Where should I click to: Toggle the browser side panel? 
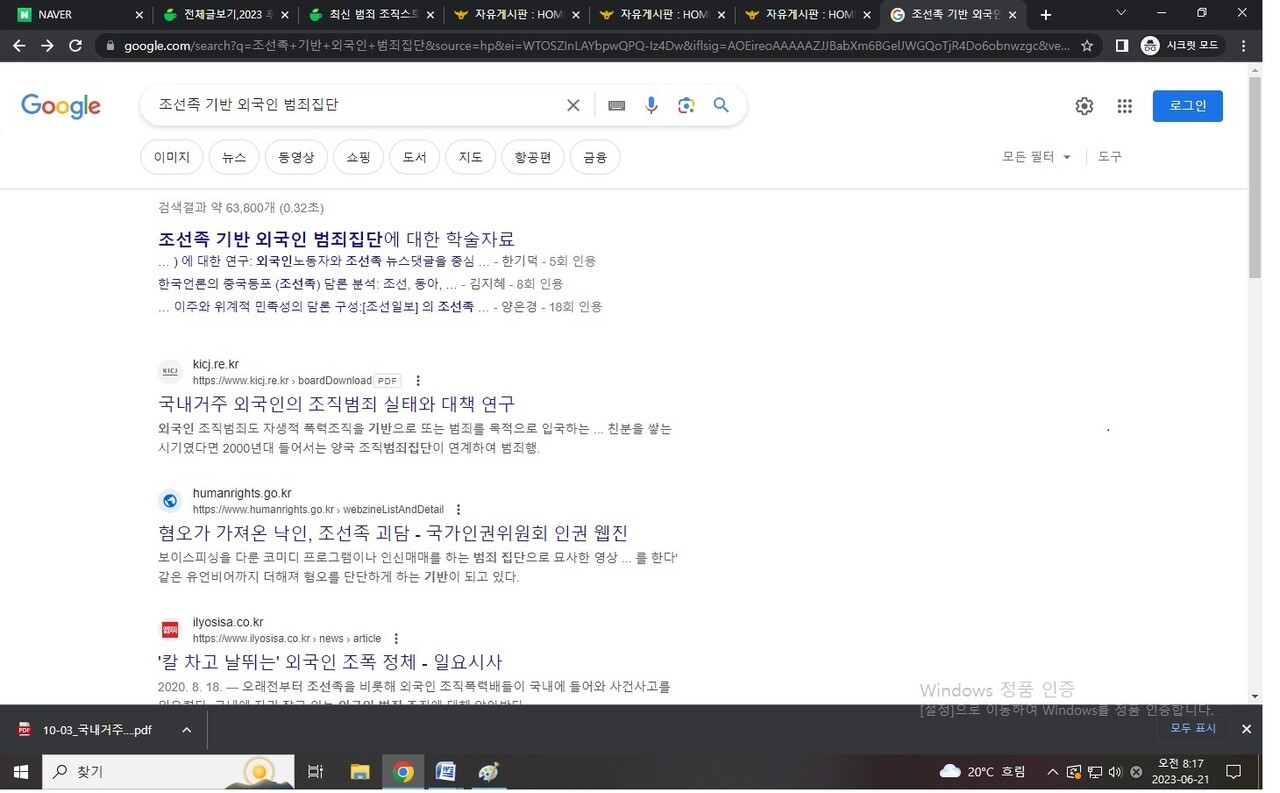click(1122, 46)
